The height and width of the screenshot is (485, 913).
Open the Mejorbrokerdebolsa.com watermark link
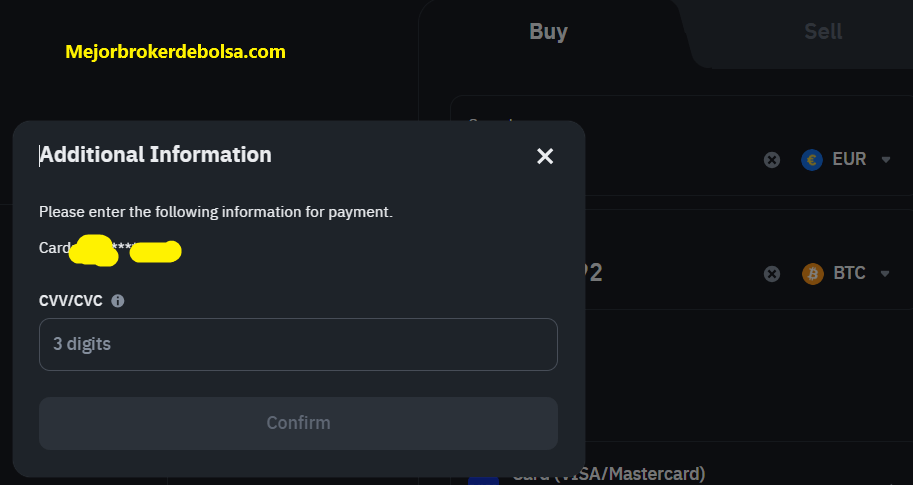(175, 52)
